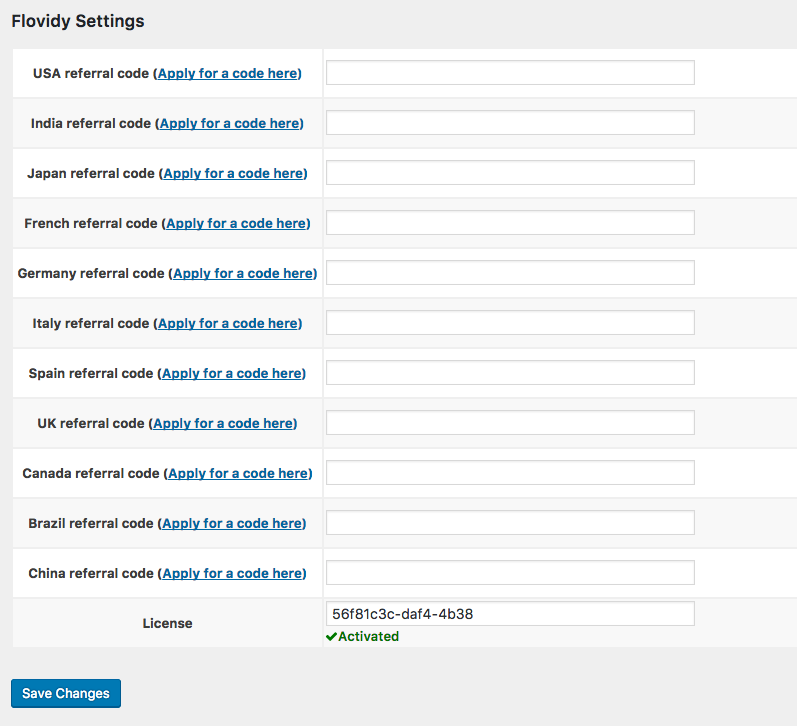Click the License key input field
The height and width of the screenshot is (726, 797).
pos(510,614)
